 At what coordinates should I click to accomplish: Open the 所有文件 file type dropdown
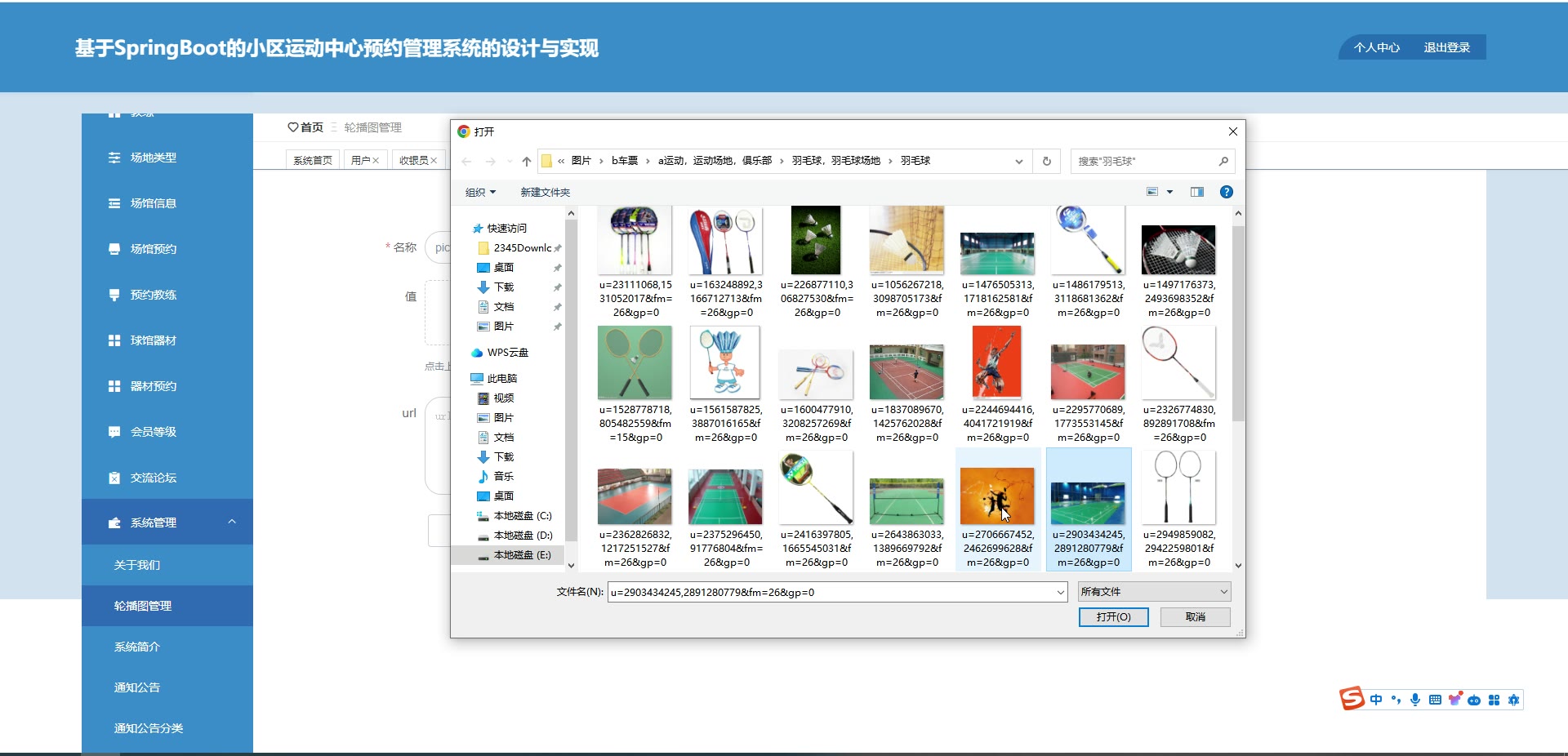(1155, 592)
